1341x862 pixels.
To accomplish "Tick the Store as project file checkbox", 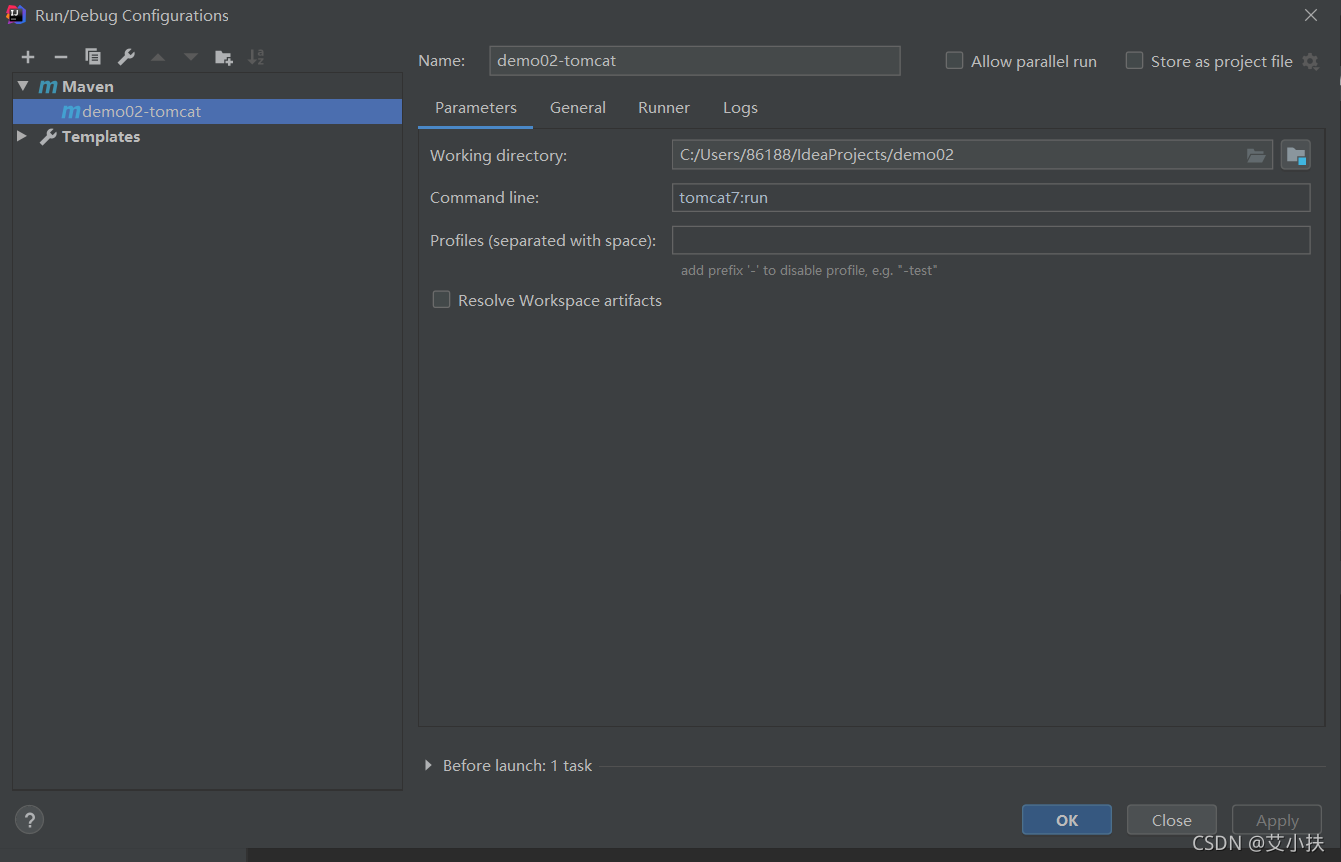I will pos(1134,61).
